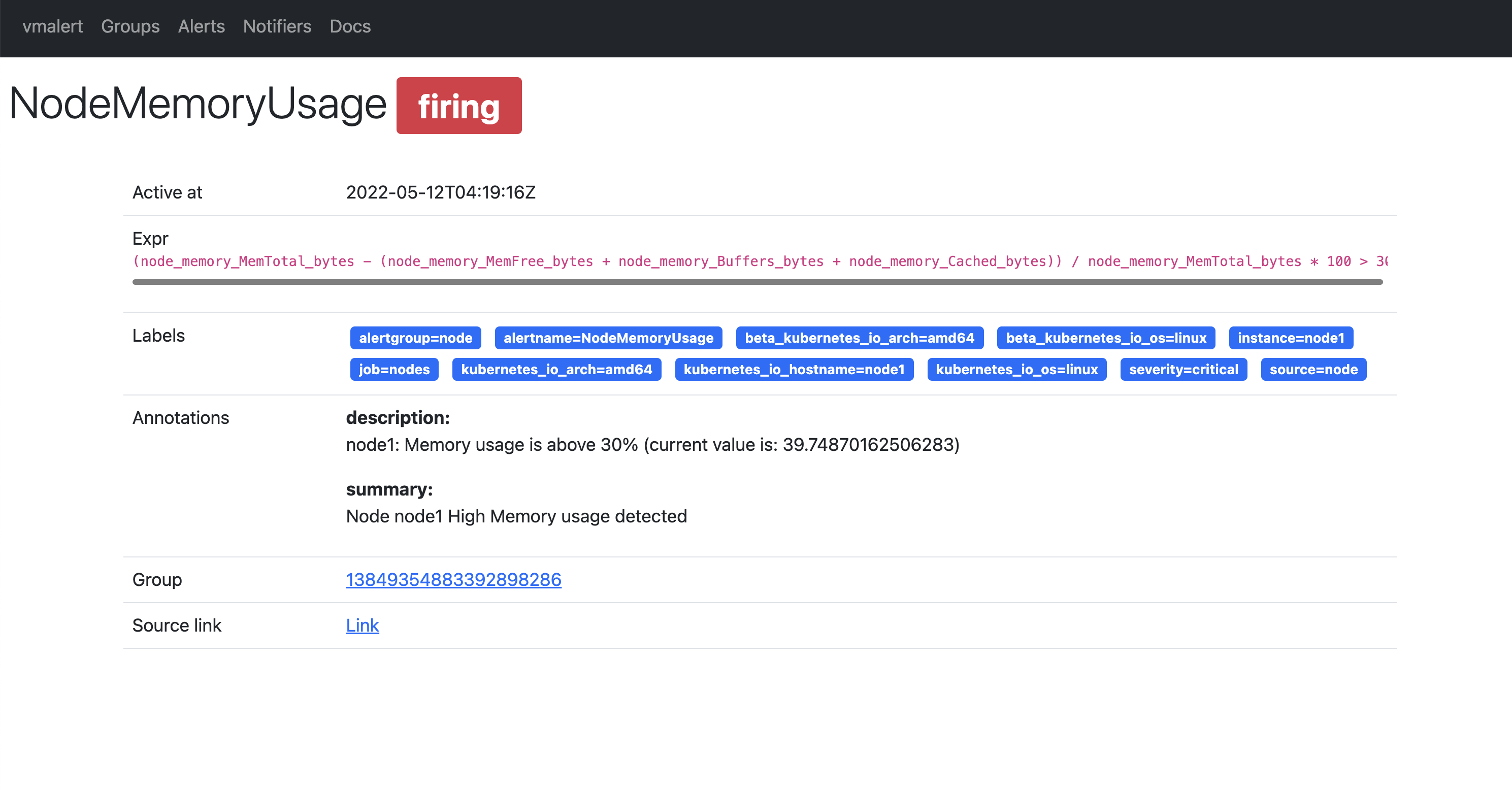Open the Groups menu item

click(x=129, y=26)
